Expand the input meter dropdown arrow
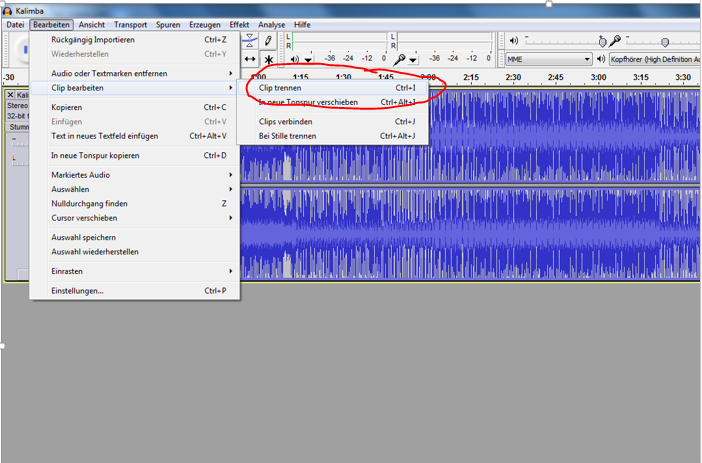 point(412,60)
